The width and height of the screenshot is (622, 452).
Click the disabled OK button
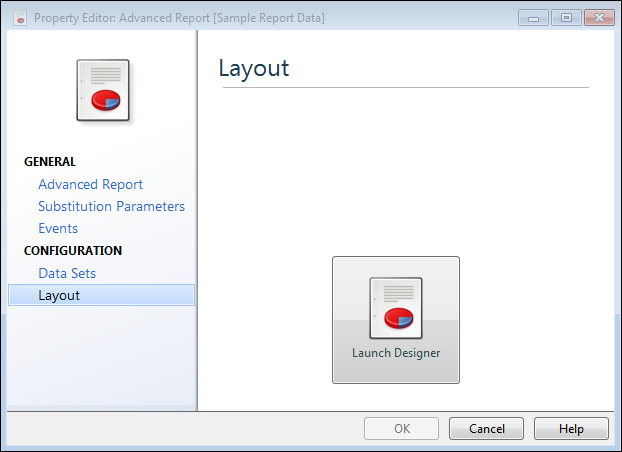point(401,429)
